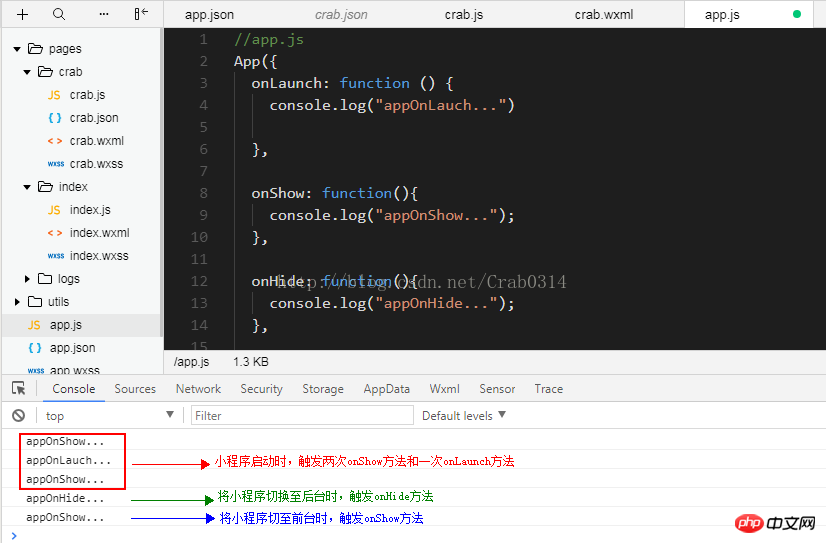Clear the console with the ban icon
The image size is (826, 543).
tap(18, 416)
